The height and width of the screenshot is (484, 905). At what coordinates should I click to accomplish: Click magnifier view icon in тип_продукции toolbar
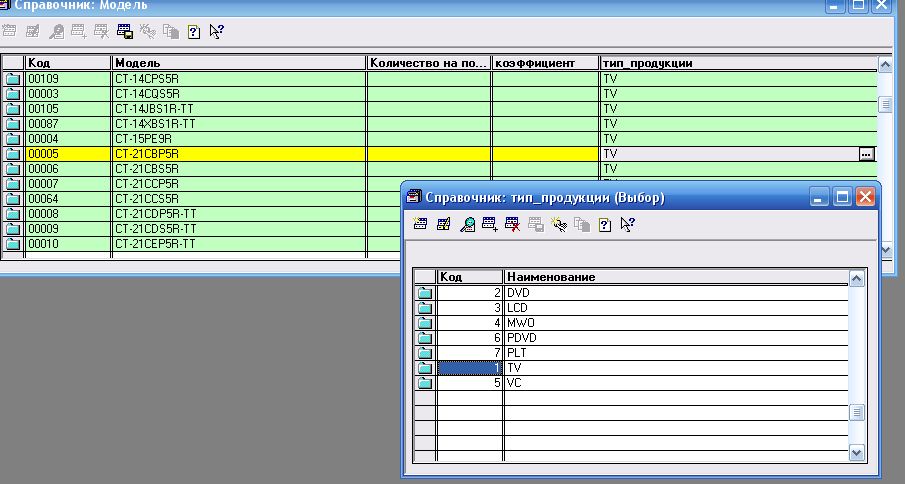pos(467,225)
